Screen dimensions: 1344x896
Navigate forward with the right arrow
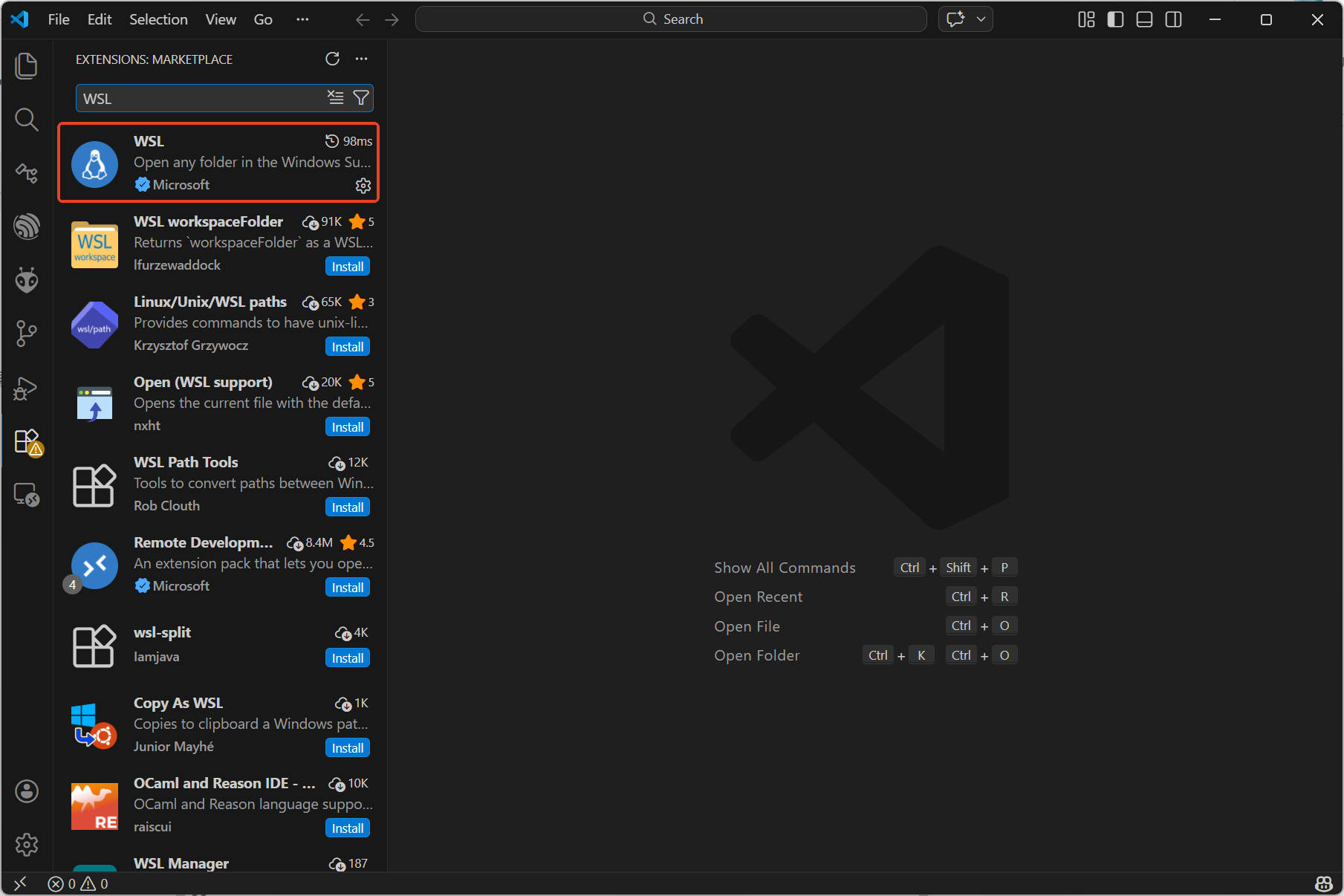point(392,19)
